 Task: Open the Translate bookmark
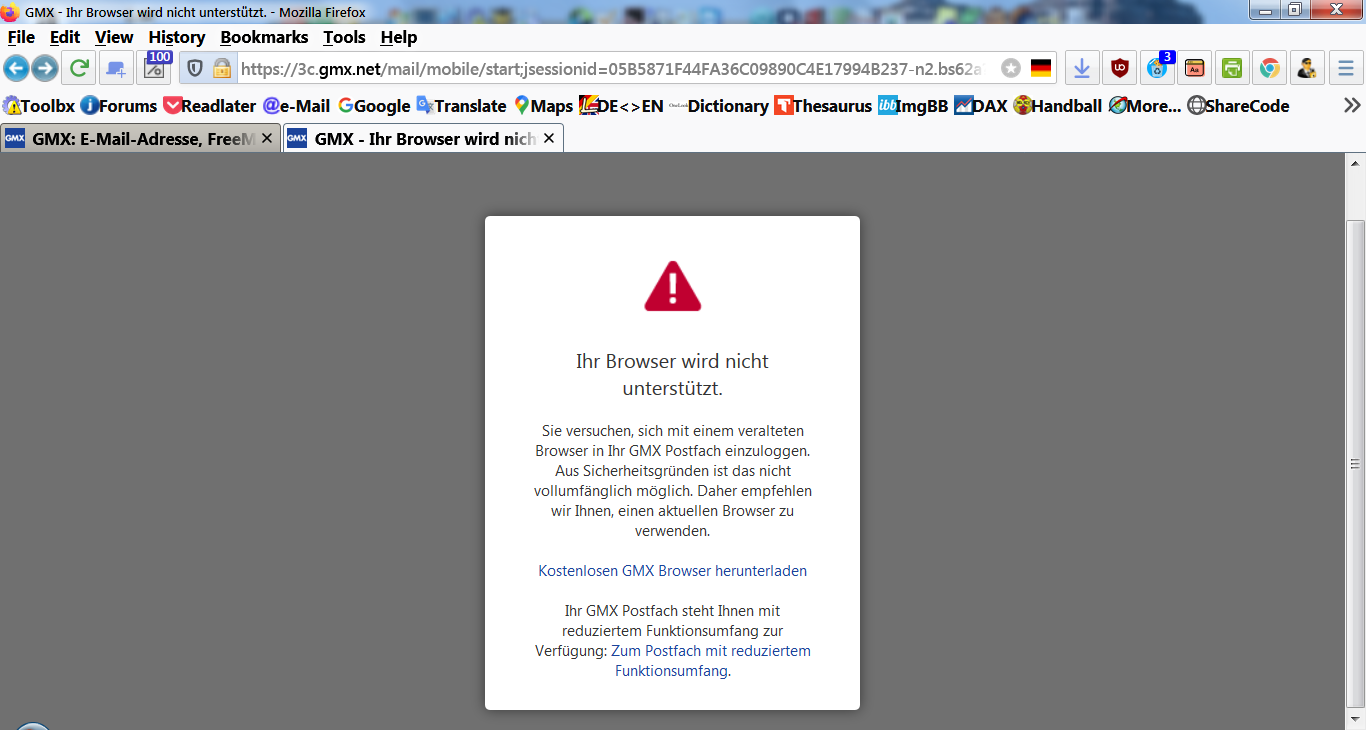(461, 106)
